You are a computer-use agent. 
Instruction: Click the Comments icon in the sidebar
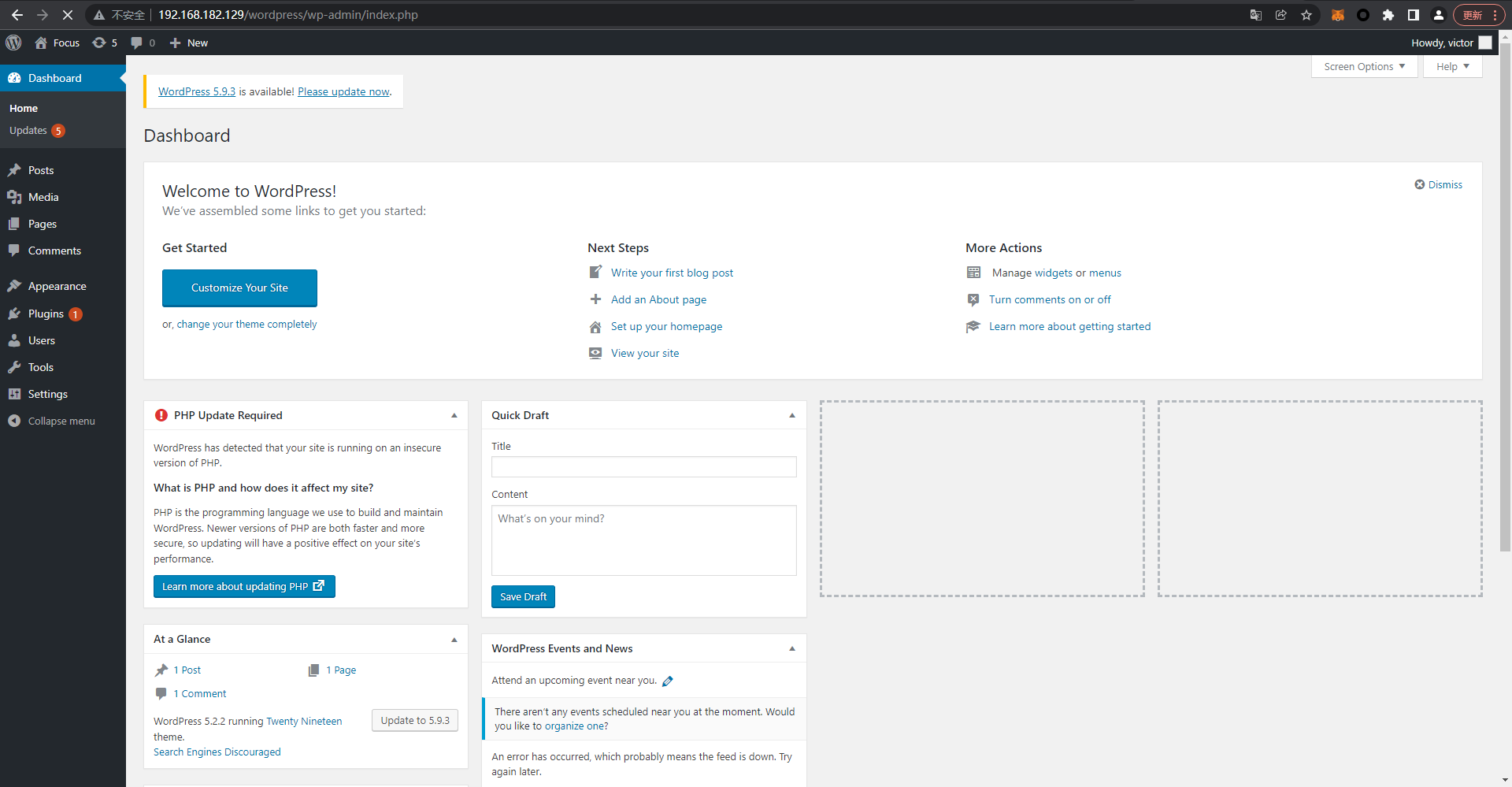[x=14, y=251]
